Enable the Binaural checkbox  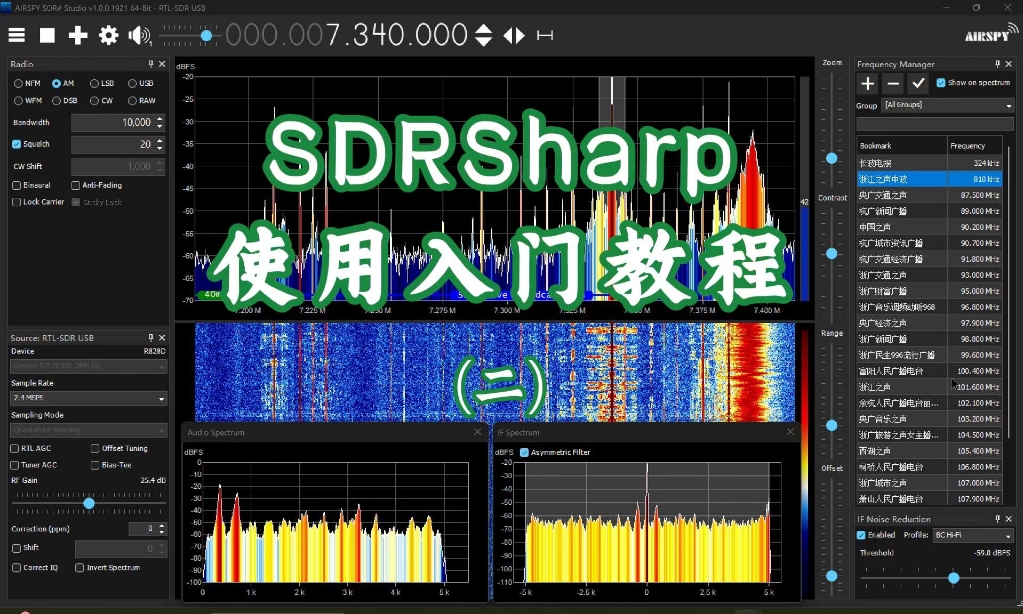click(16, 185)
